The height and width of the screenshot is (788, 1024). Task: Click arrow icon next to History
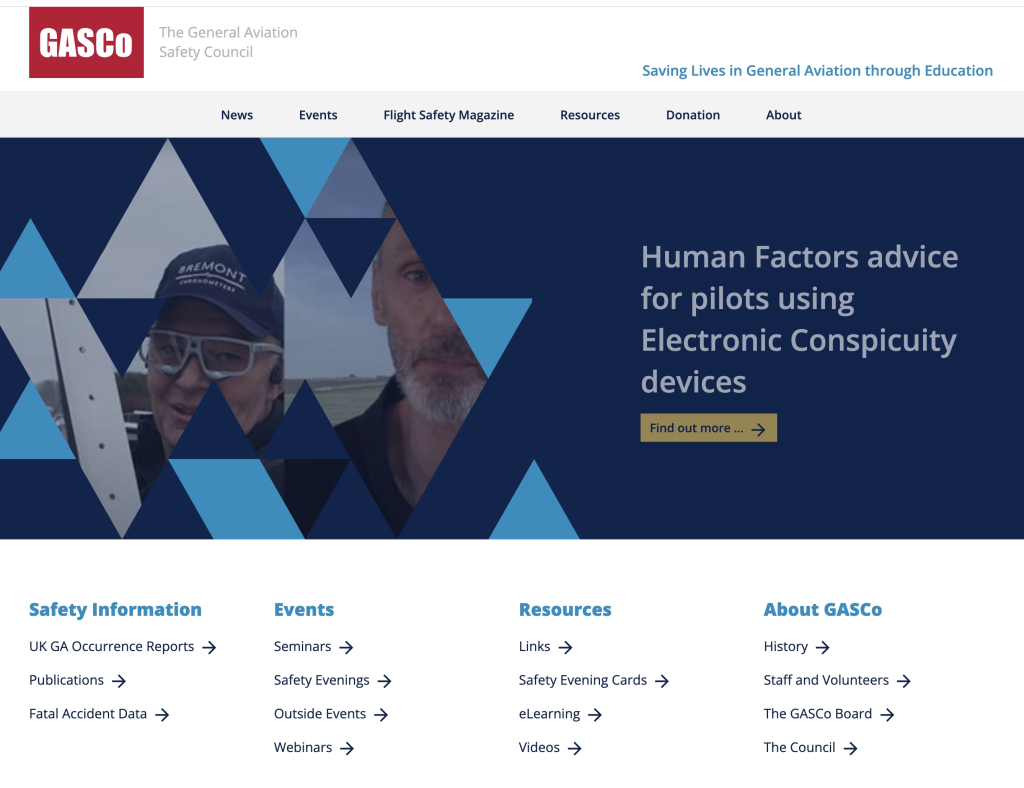point(823,648)
